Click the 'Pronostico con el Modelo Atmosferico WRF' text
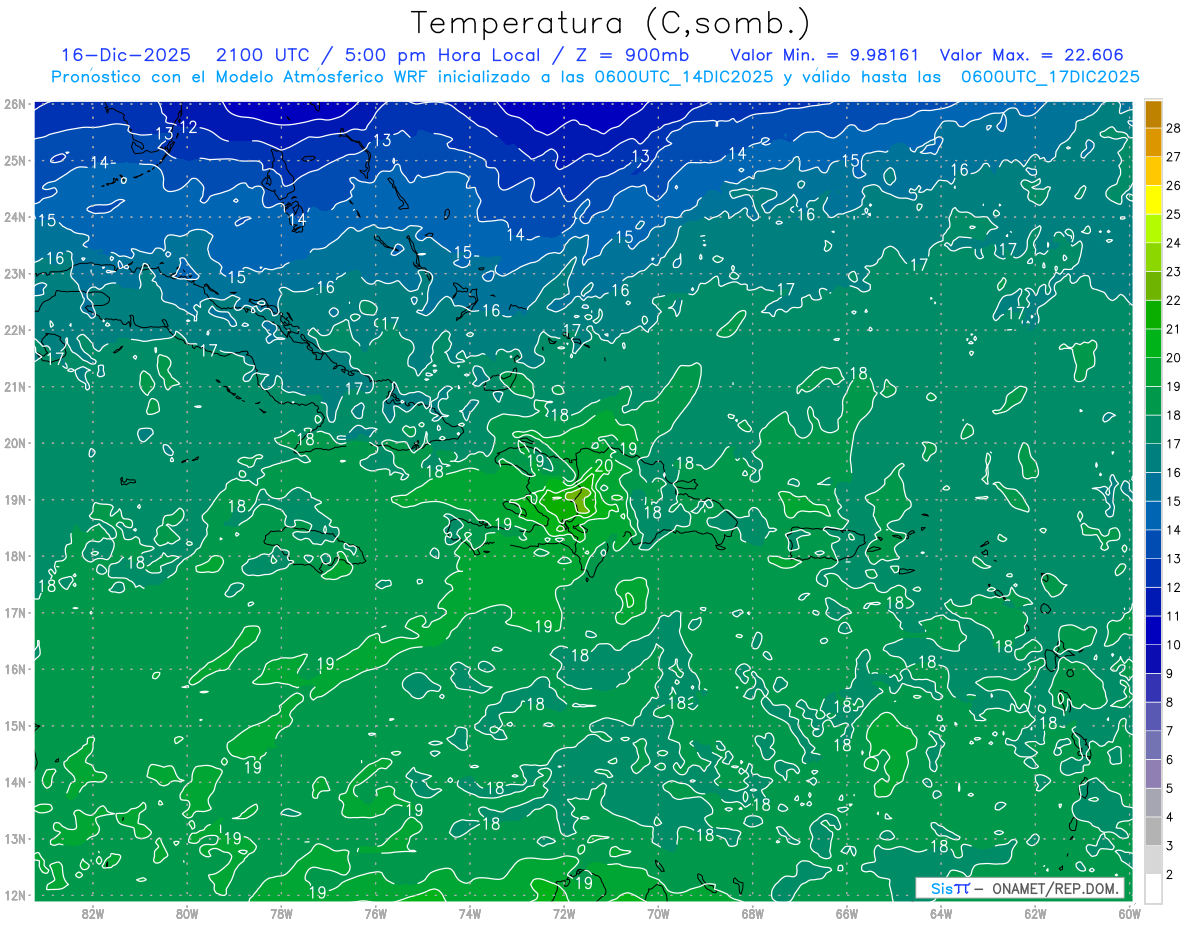1200x927 pixels. [241, 77]
